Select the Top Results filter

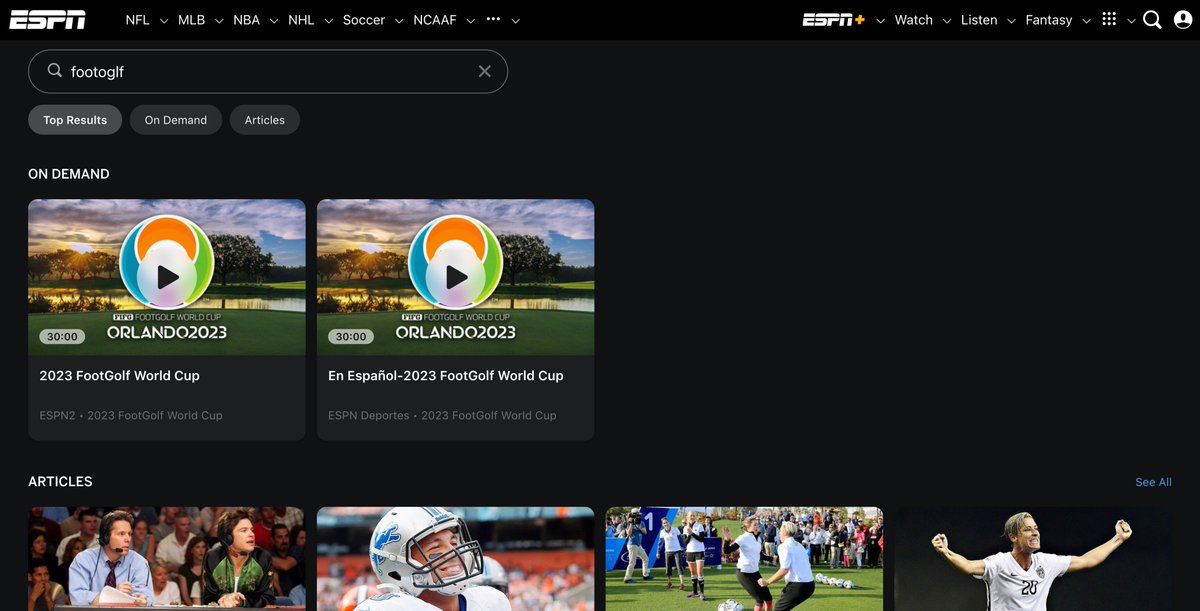(x=75, y=120)
